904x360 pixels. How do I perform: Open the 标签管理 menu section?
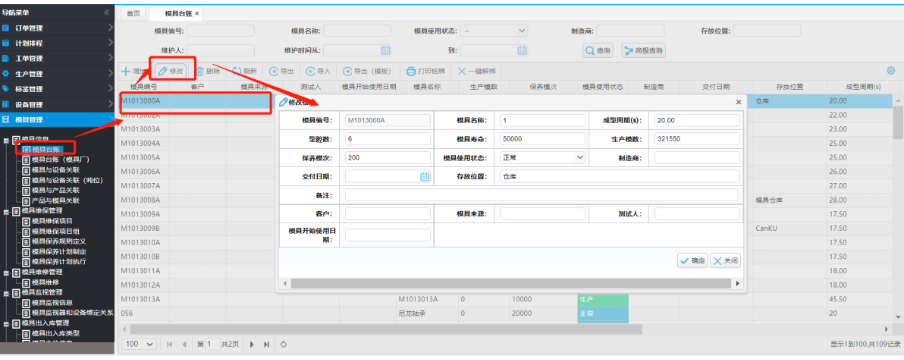(57, 89)
